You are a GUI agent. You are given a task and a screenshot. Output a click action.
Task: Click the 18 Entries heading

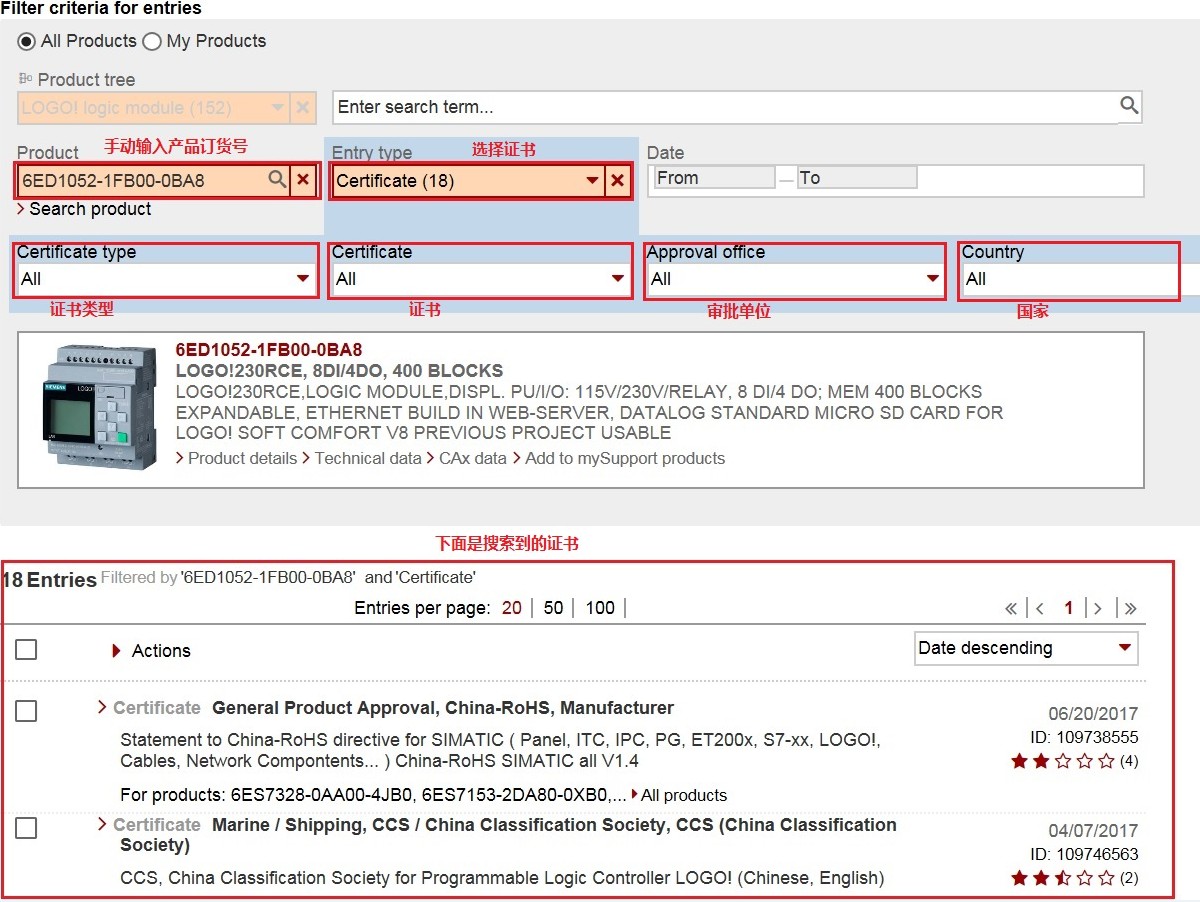point(49,580)
